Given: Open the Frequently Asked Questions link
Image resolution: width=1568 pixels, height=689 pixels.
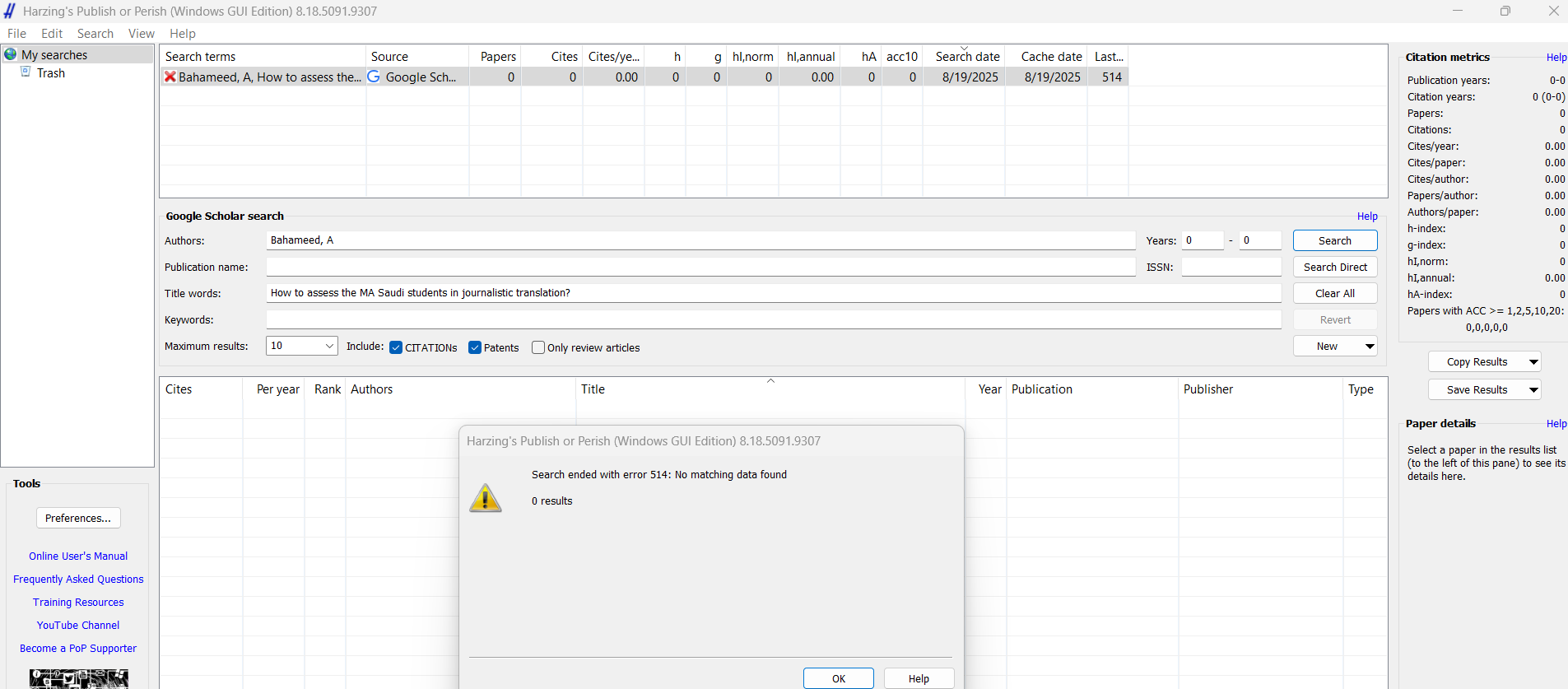Looking at the screenshot, I should tap(78, 580).
